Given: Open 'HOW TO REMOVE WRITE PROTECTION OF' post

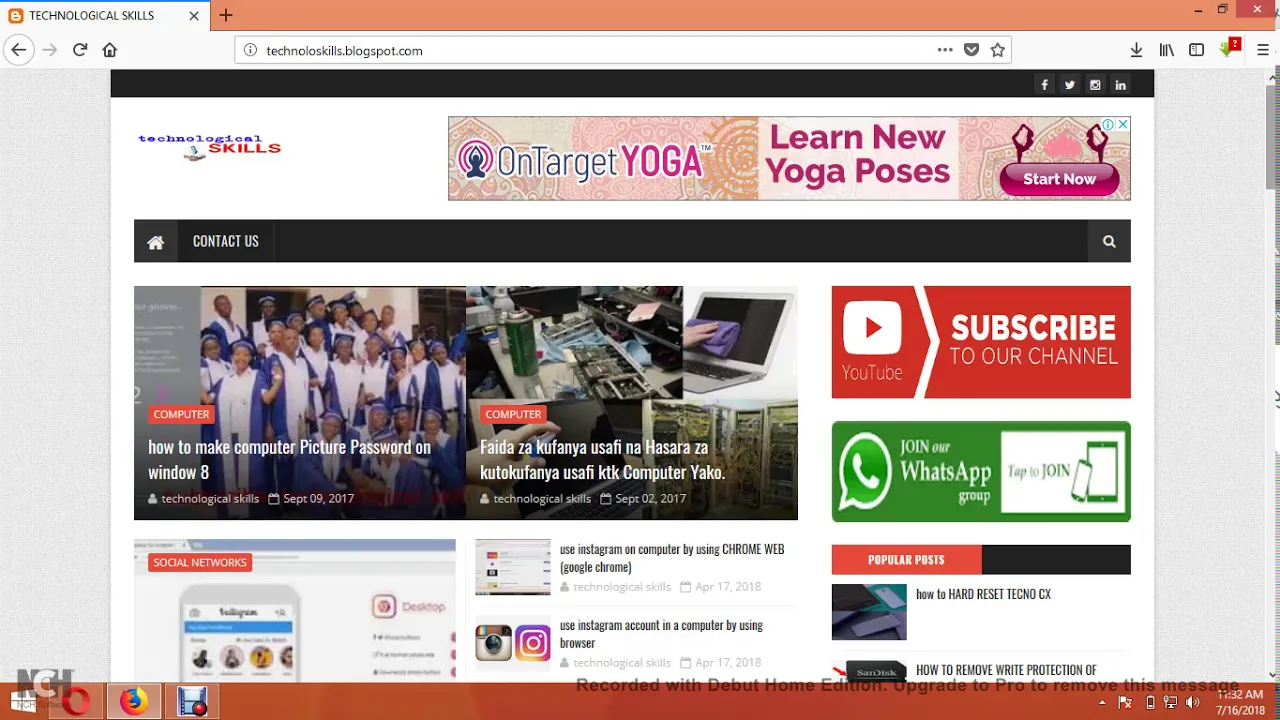Looking at the screenshot, I should [x=1006, y=670].
